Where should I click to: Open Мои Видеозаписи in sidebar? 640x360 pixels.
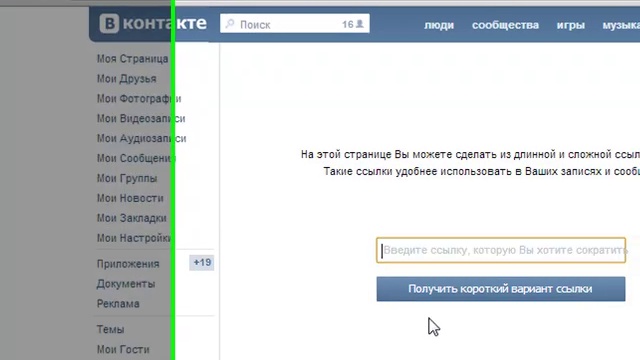pyautogui.click(x=141, y=119)
